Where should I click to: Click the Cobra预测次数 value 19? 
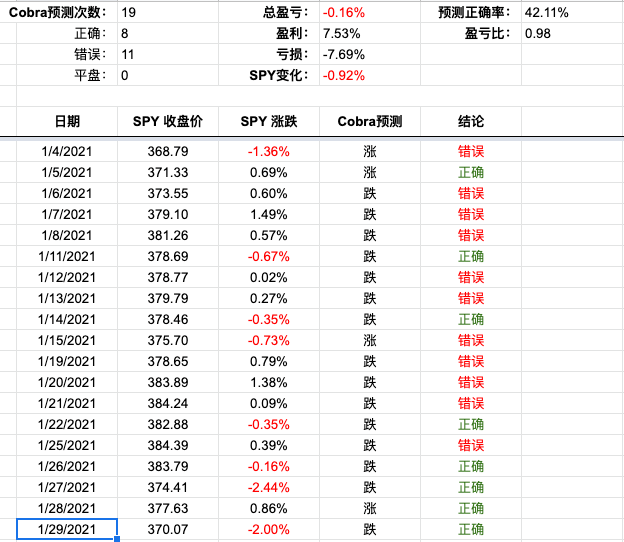click(168, 12)
